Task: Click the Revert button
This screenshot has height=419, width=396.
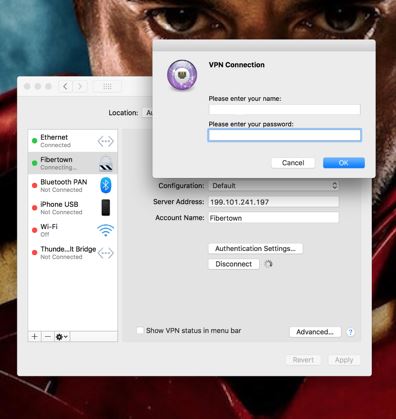Action: click(303, 360)
